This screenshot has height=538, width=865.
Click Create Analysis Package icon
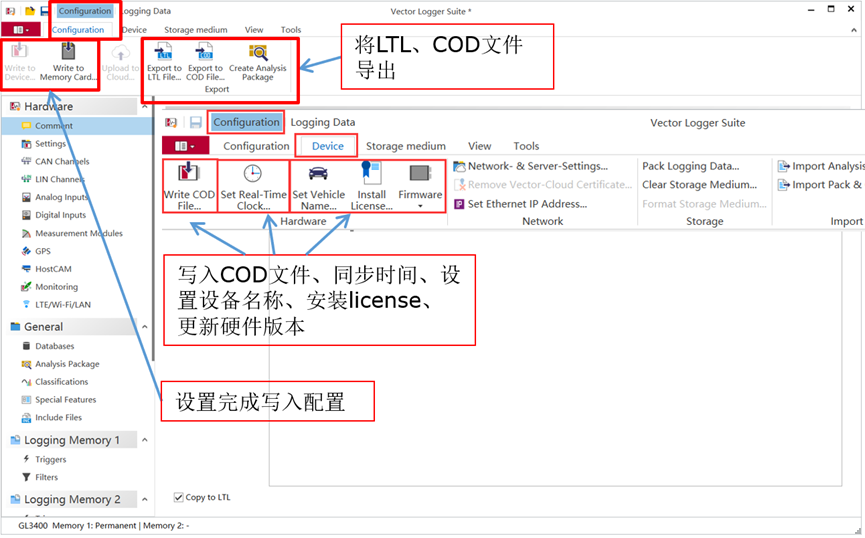click(258, 52)
